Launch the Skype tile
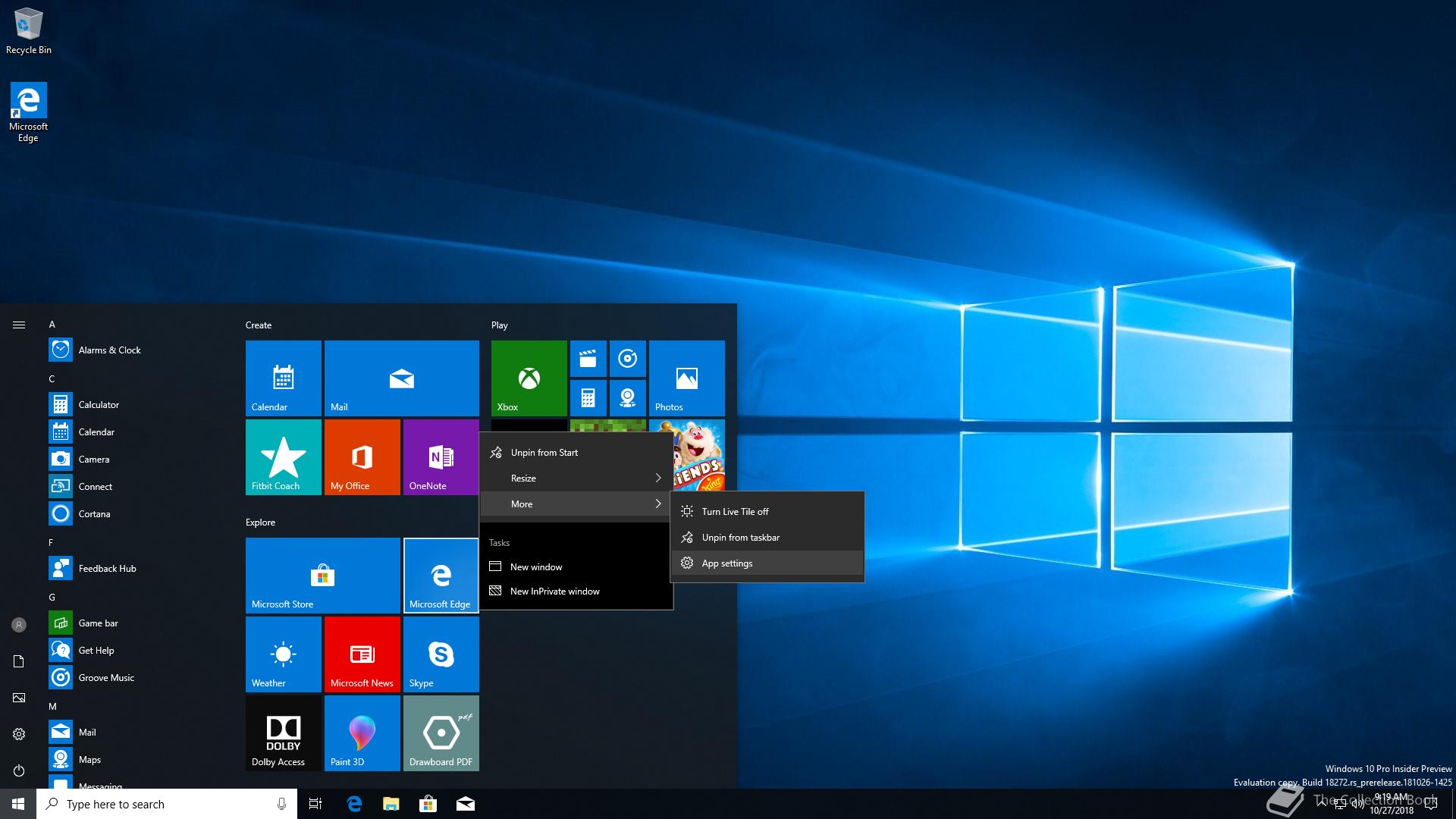The height and width of the screenshot is (819, 1456). 441,654
